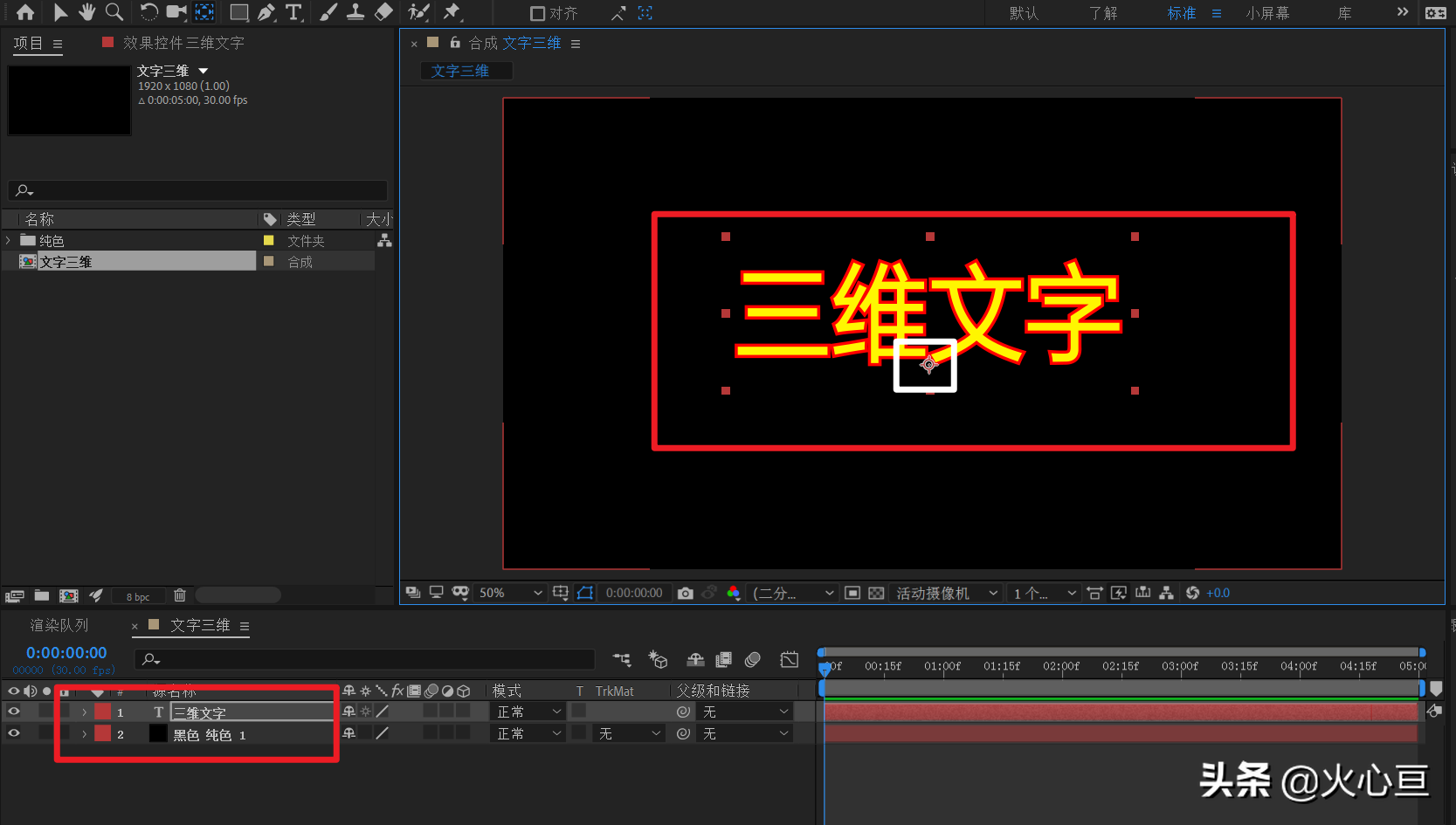This screenshot has width=1456, height=825.
Task: Open the 1 个... view layout dropdown
Action: (1044, 593)
